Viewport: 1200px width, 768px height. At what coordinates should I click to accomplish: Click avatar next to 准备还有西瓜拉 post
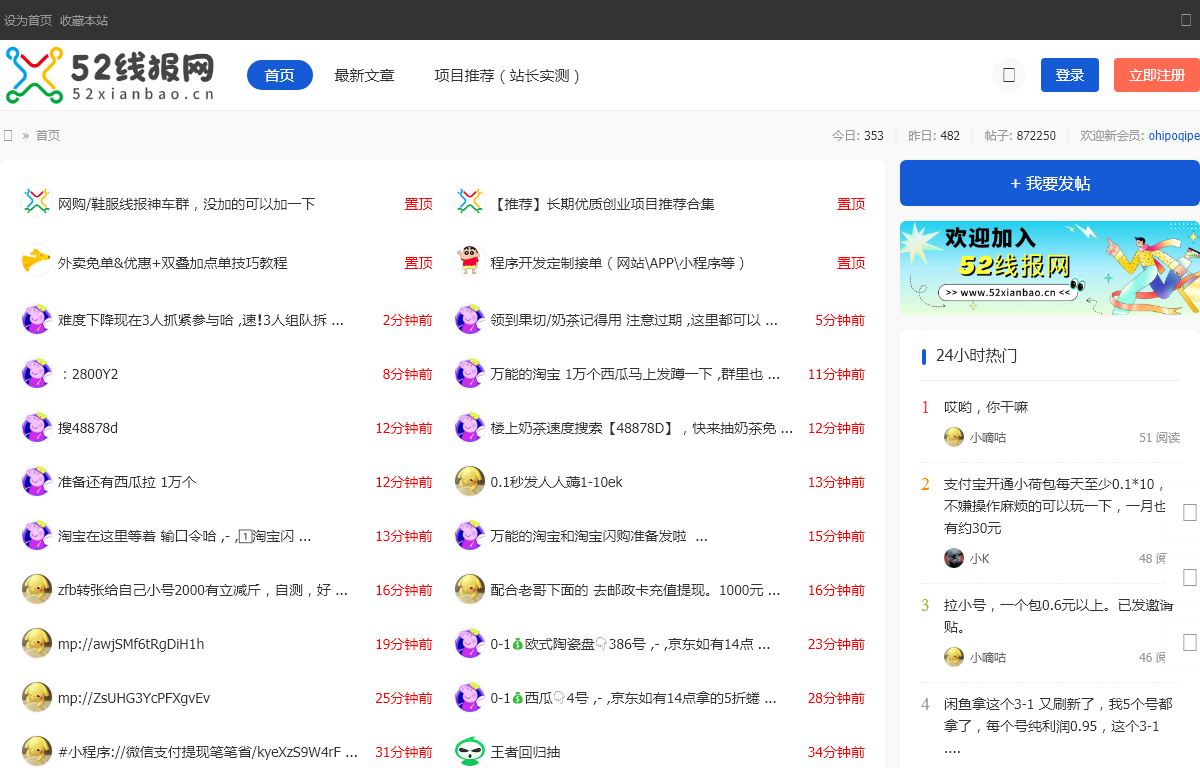click(x=37, y=481)
